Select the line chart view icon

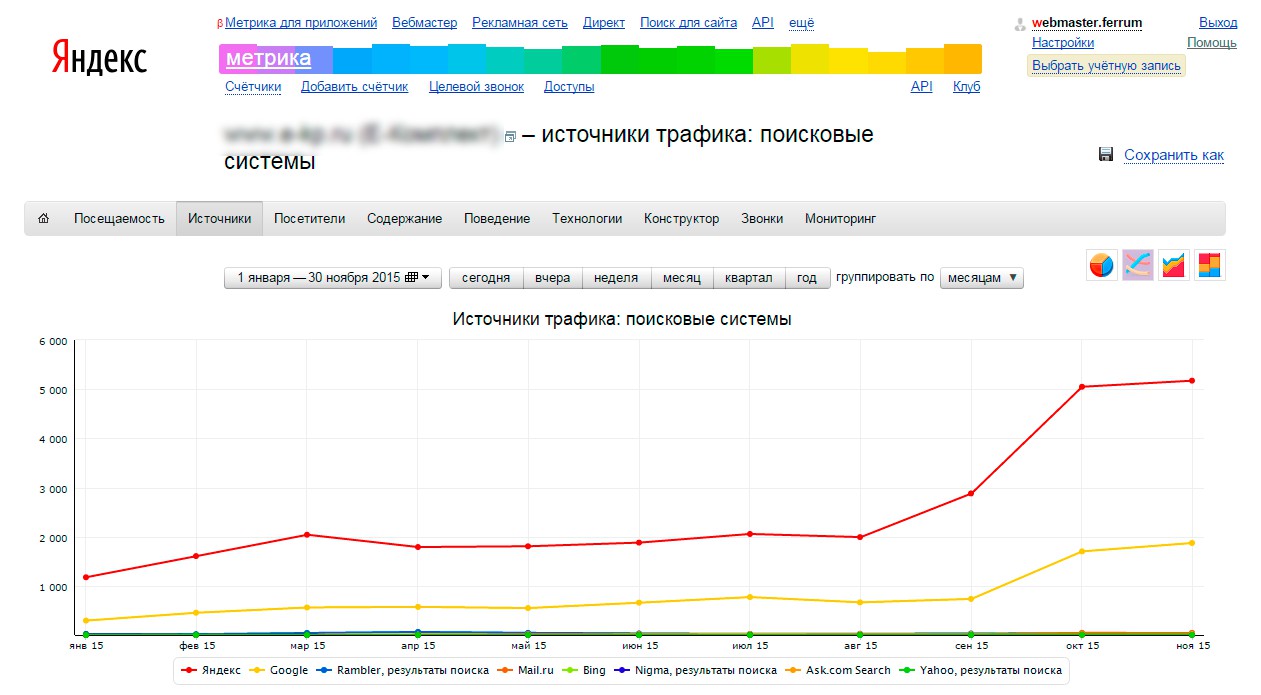pyautogui.click(x=1138, y=265)
